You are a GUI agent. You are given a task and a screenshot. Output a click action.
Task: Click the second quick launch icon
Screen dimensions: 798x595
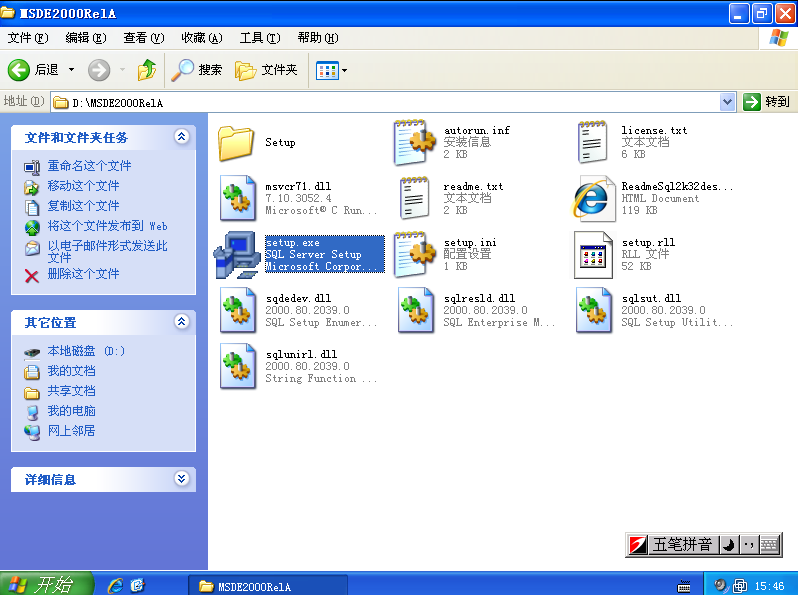coord(138,585)
